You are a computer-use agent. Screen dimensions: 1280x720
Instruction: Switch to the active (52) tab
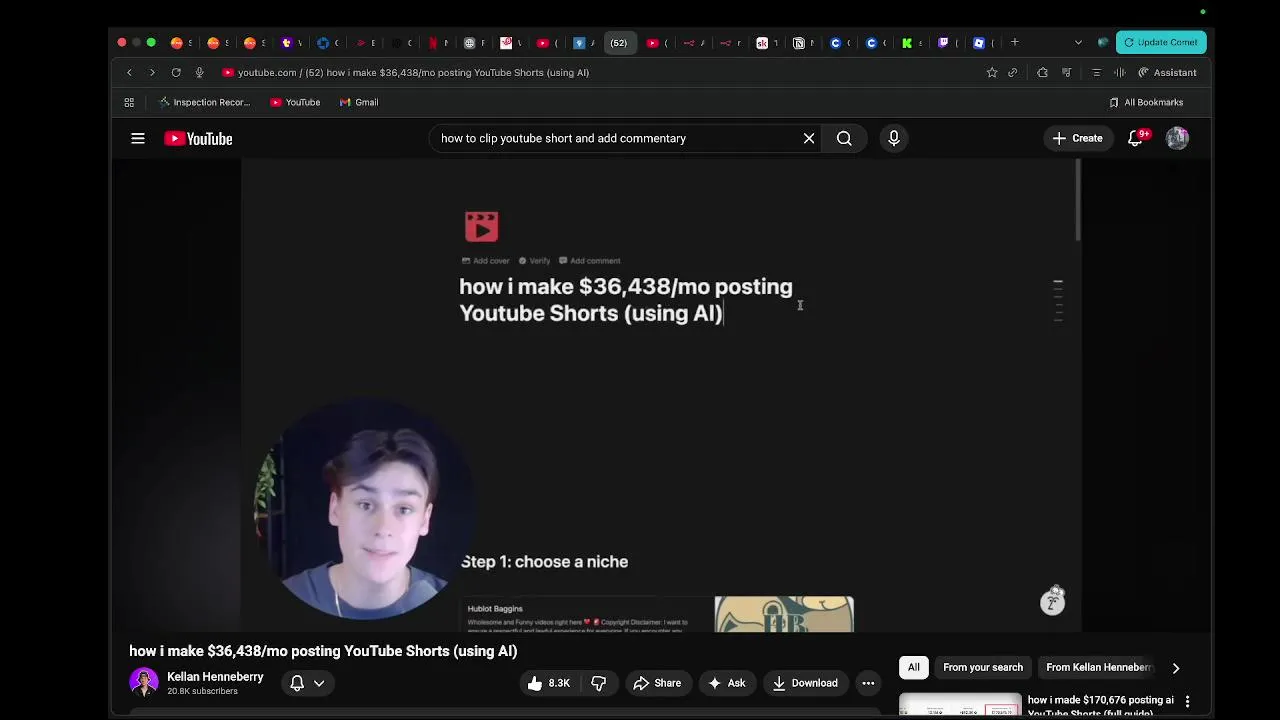coord(619,42)
